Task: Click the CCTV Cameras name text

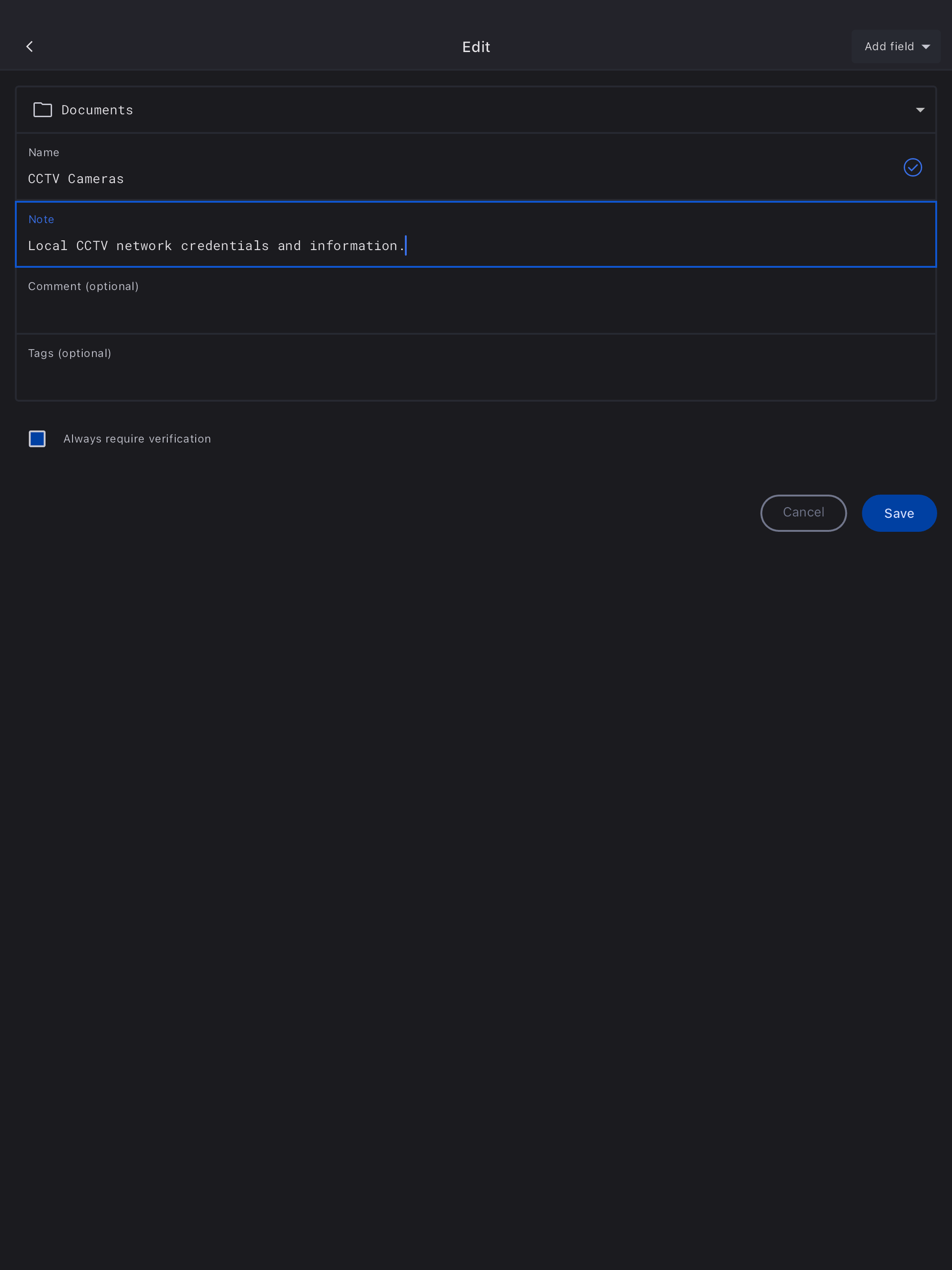Action: coord(76,179)
